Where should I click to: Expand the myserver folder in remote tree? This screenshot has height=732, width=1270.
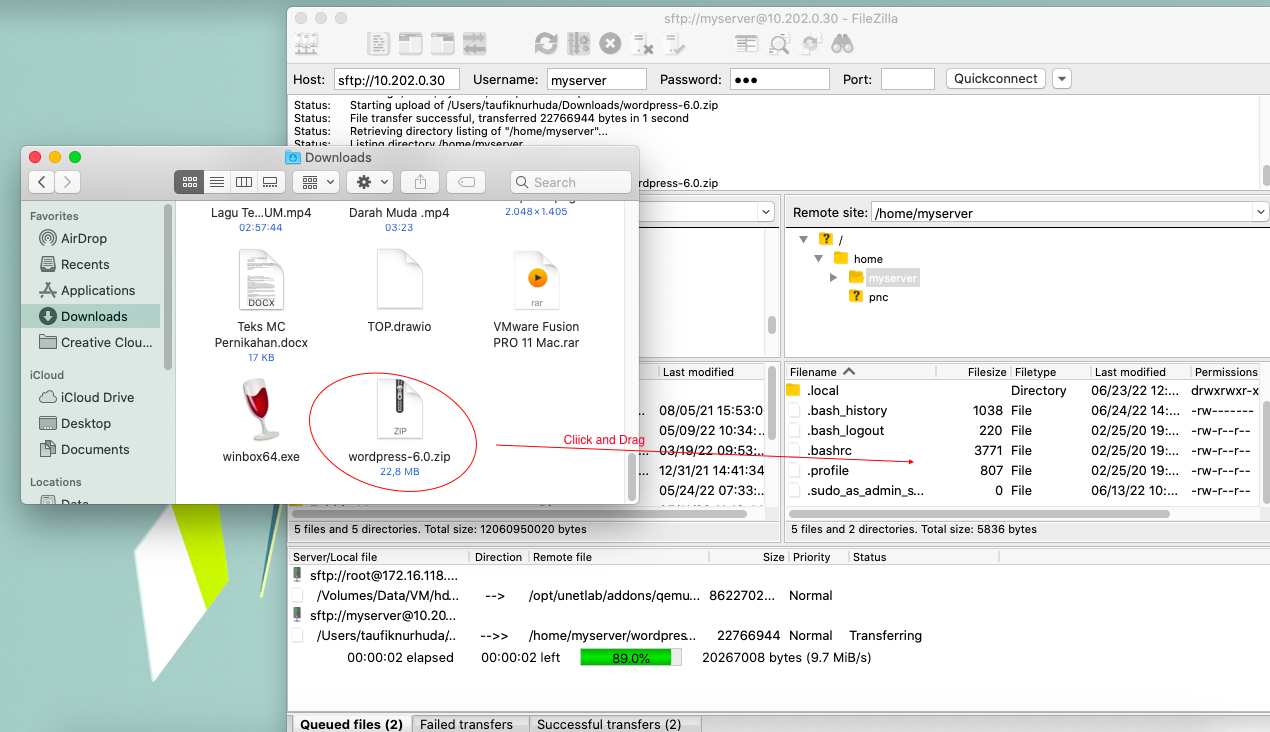(x=834, y=277)
